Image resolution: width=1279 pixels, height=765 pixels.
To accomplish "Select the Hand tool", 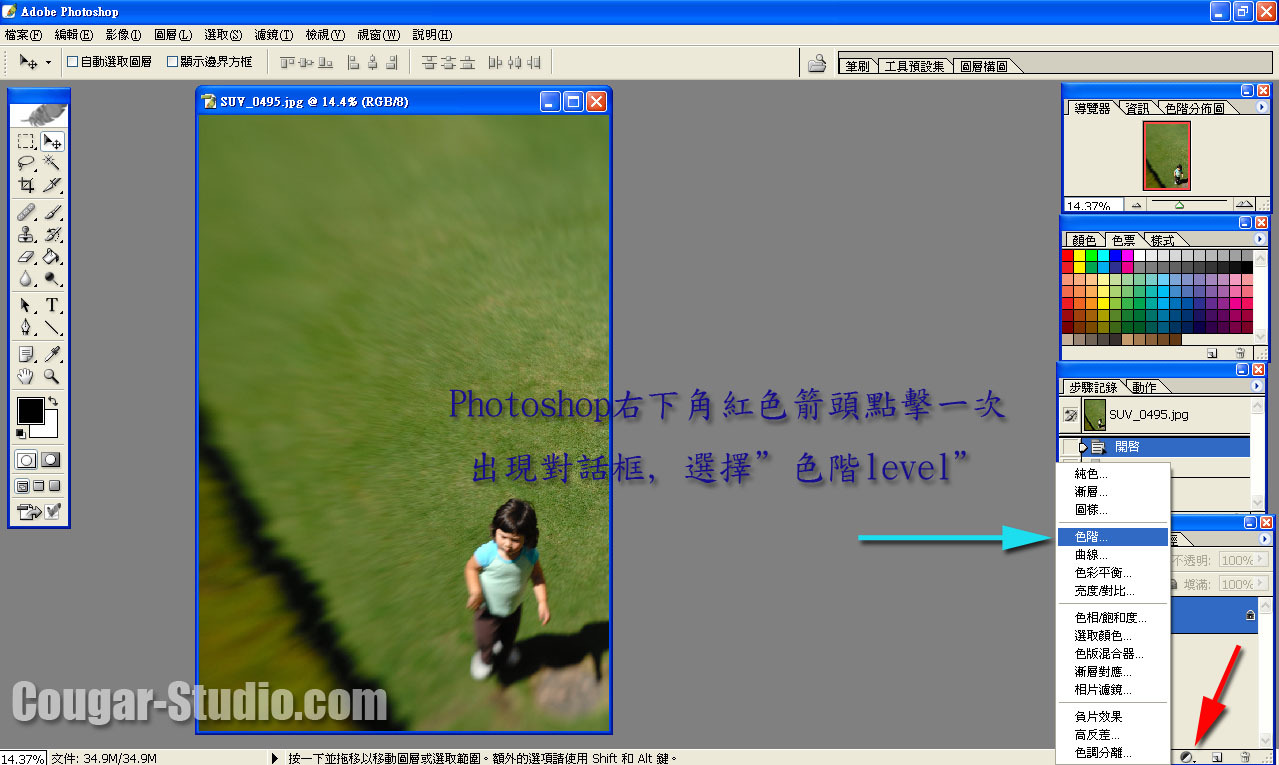I will [x=27, y=377].
